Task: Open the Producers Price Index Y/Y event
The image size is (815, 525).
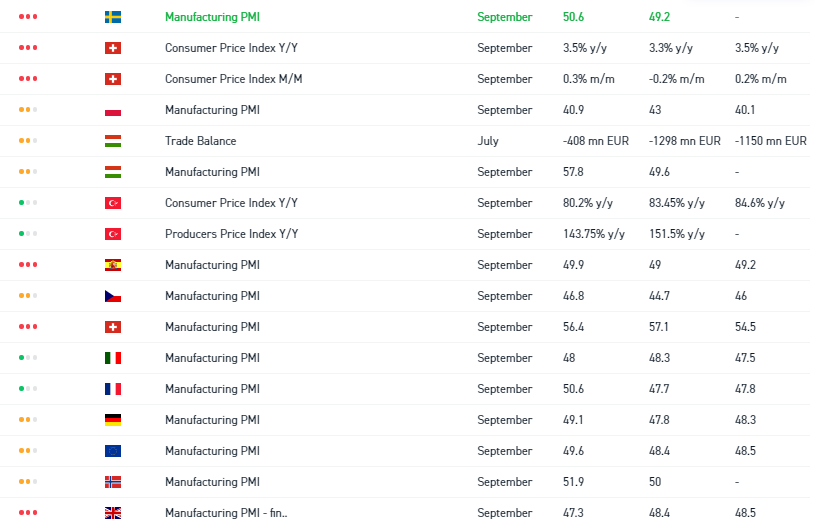Action: [232, 234]
